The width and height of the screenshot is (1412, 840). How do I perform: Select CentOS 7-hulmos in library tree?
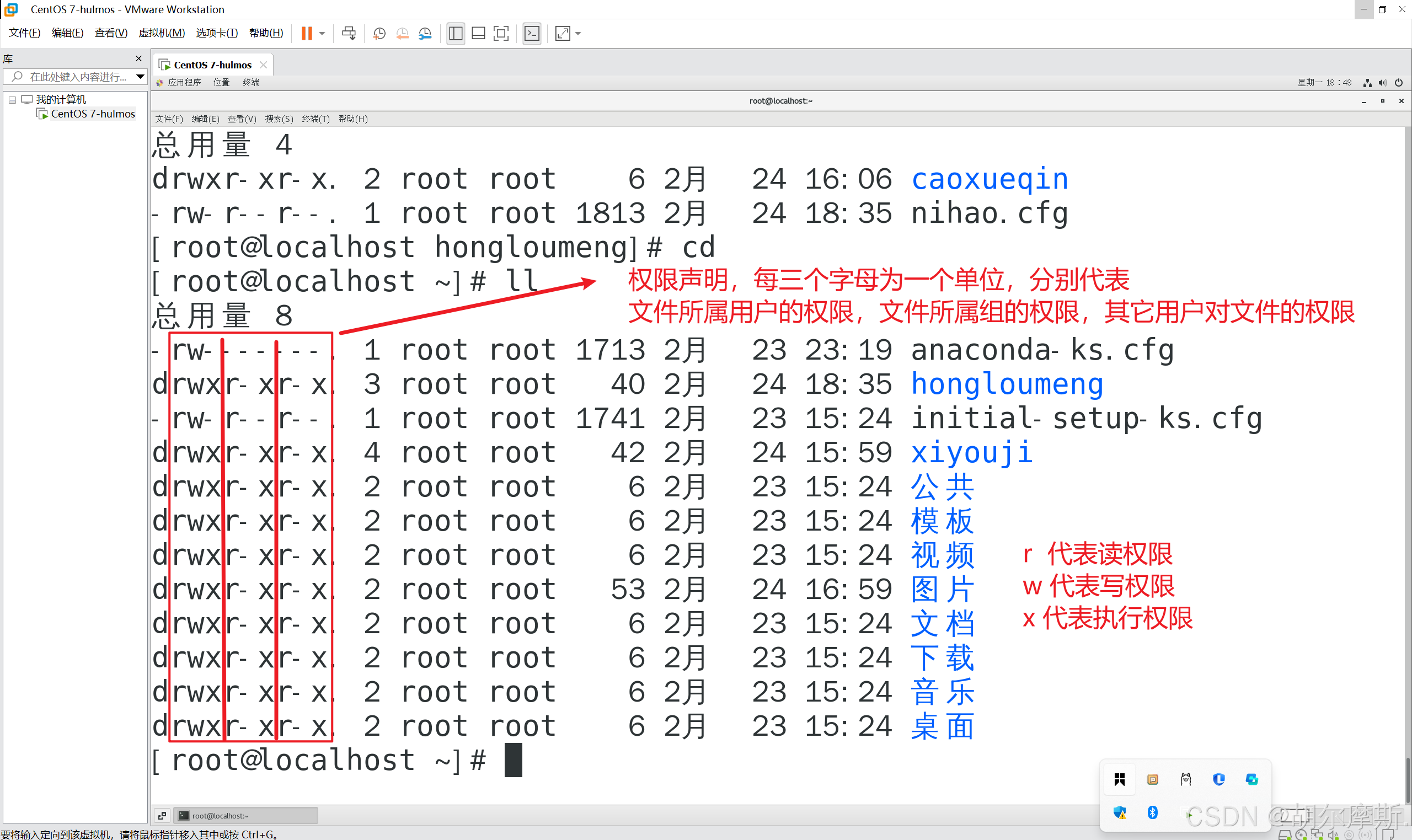coord(93,114)
